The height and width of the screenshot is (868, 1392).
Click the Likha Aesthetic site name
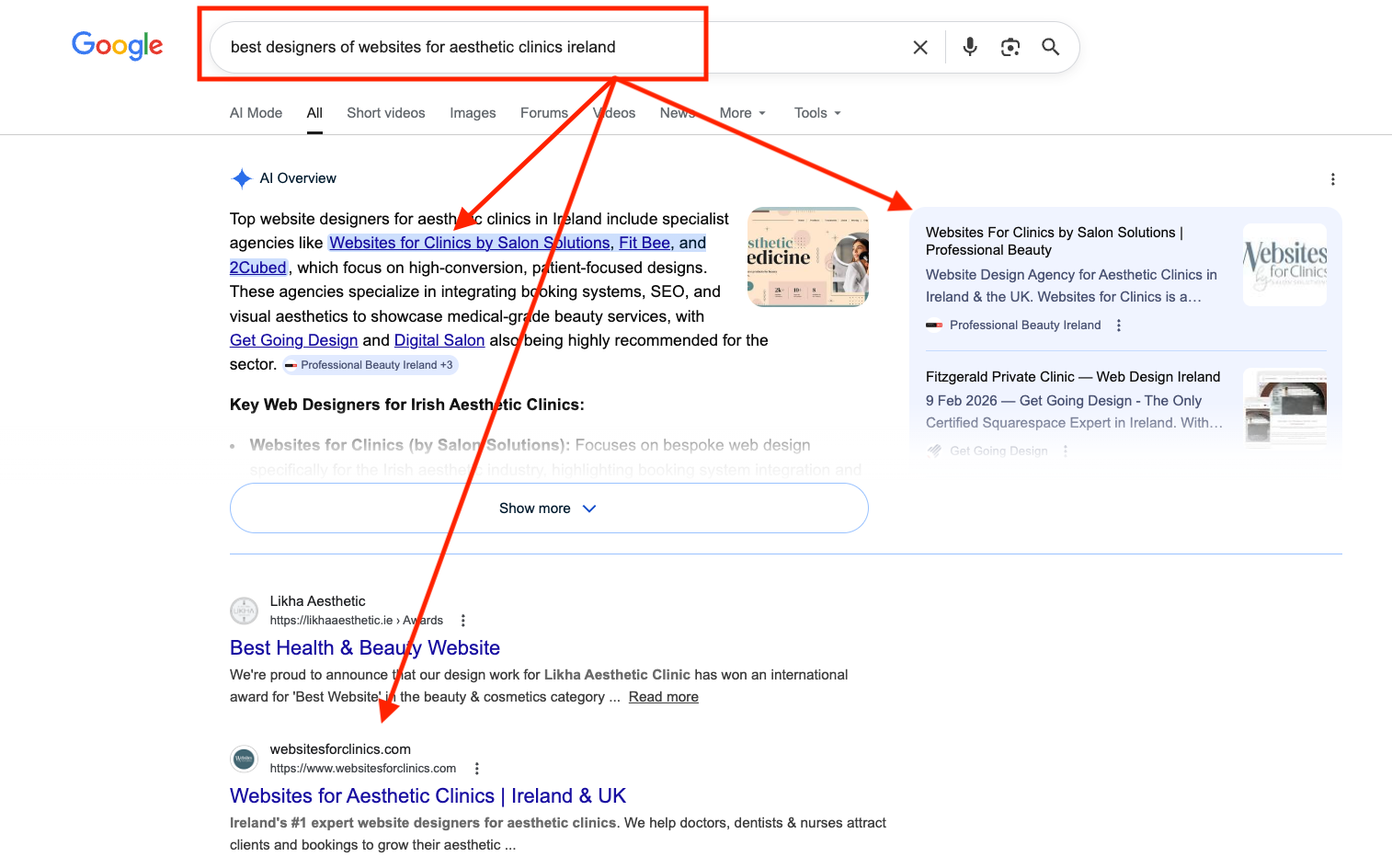point(317,601)
